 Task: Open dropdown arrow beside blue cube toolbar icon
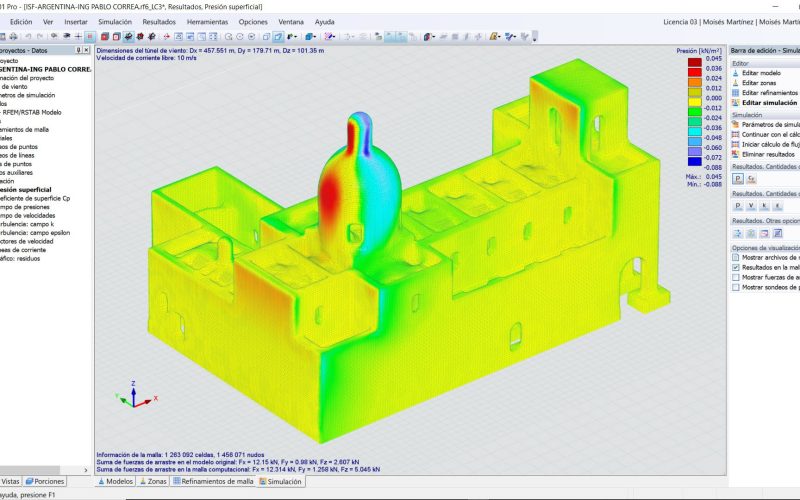(315, 37)
